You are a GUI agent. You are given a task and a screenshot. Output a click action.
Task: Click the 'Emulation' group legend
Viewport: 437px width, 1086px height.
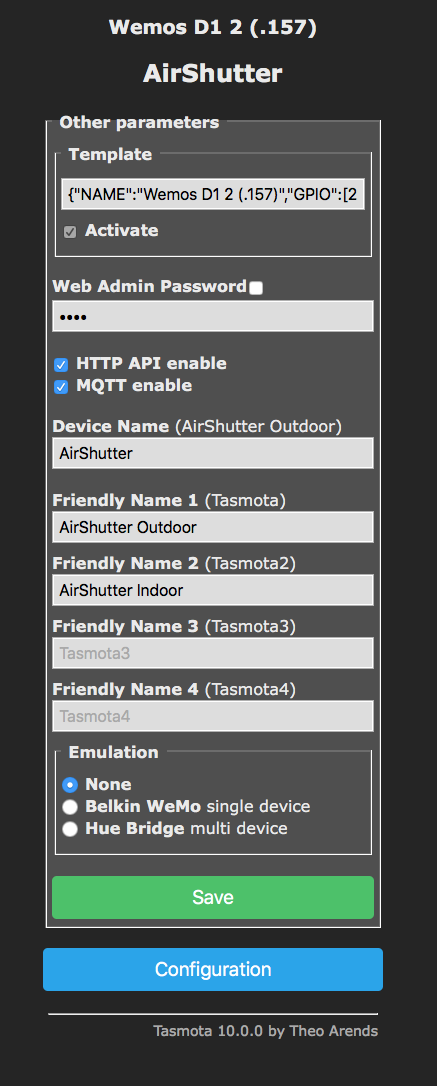point(114,752)
